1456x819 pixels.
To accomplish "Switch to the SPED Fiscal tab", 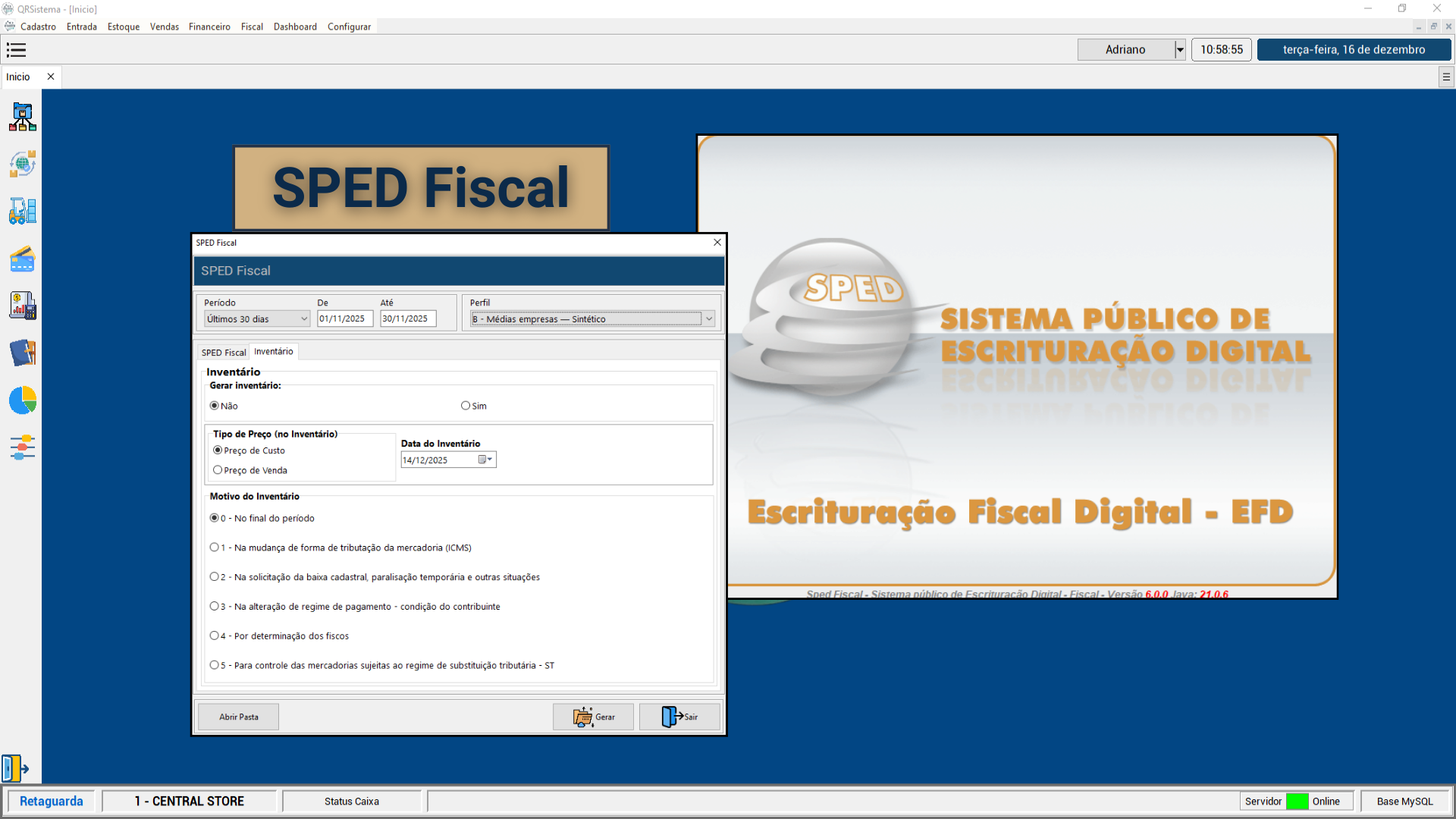I will point(222,352).
